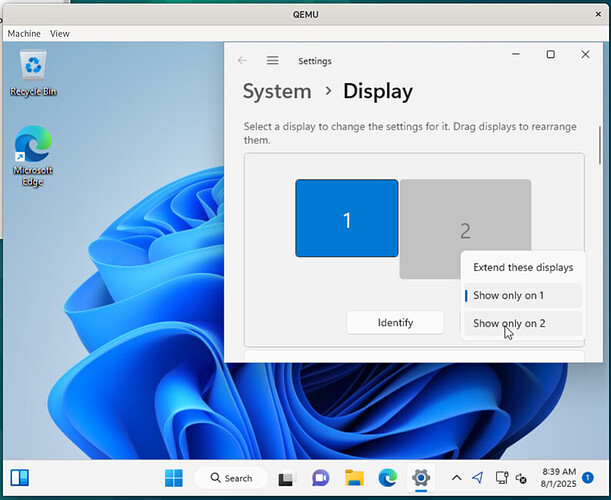Open Task View on taskbar
The image size is (611, 500).
tap(287, 478)
